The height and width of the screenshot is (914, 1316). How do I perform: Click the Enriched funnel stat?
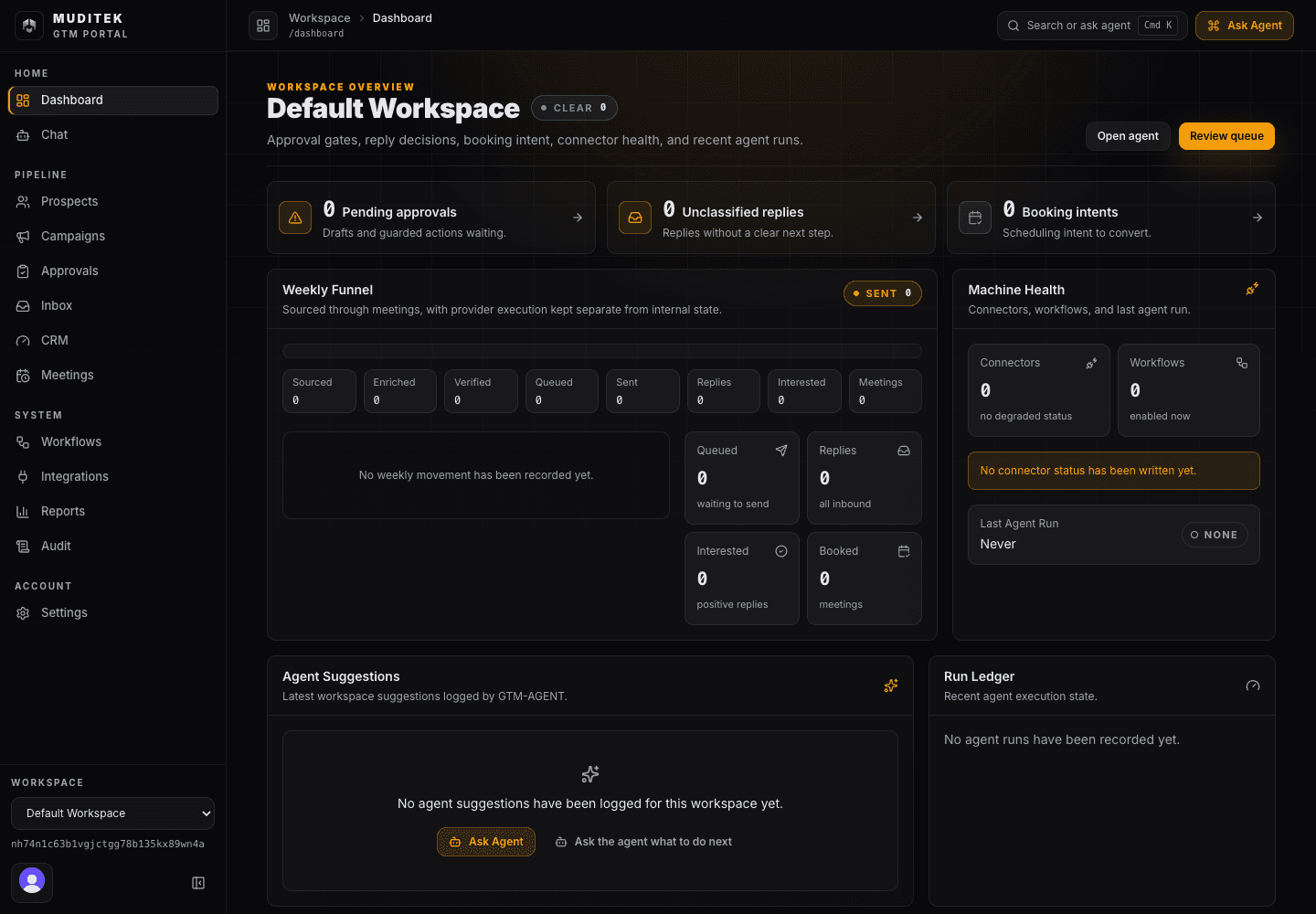pyautogui.click(x=399, y=391)
